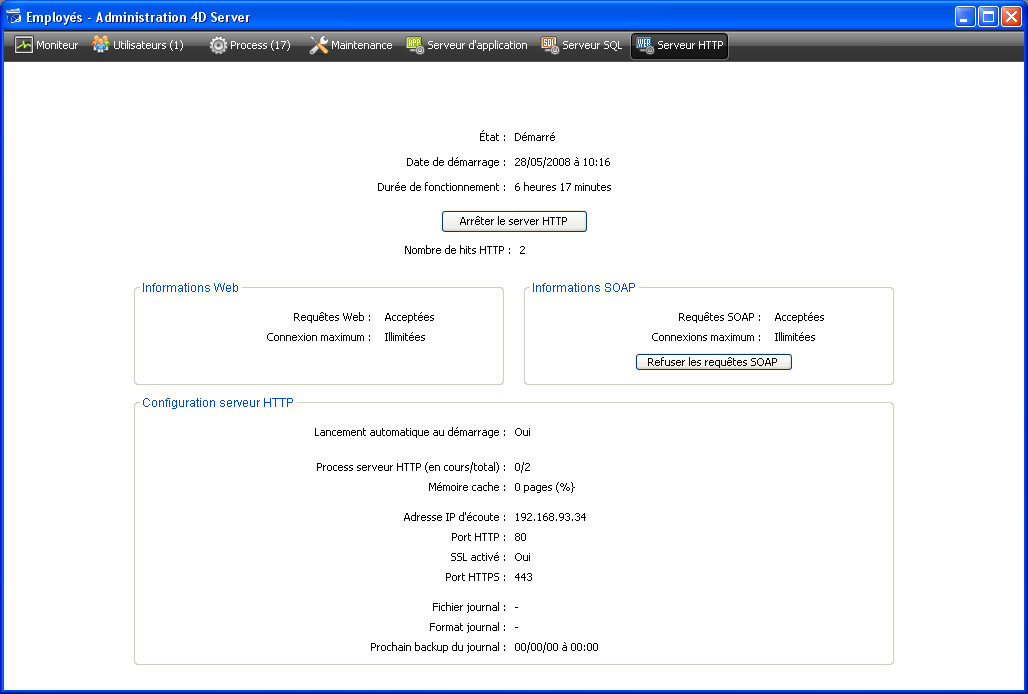Click the Nombre de hits HTTP label
Screen dimensions: 1028x694
point(457,250)
